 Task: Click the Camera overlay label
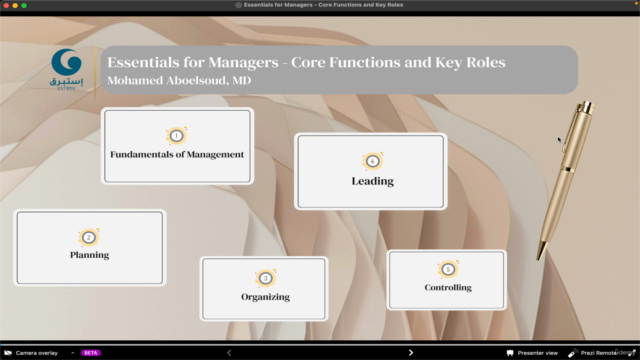click(x=37, y=353)
